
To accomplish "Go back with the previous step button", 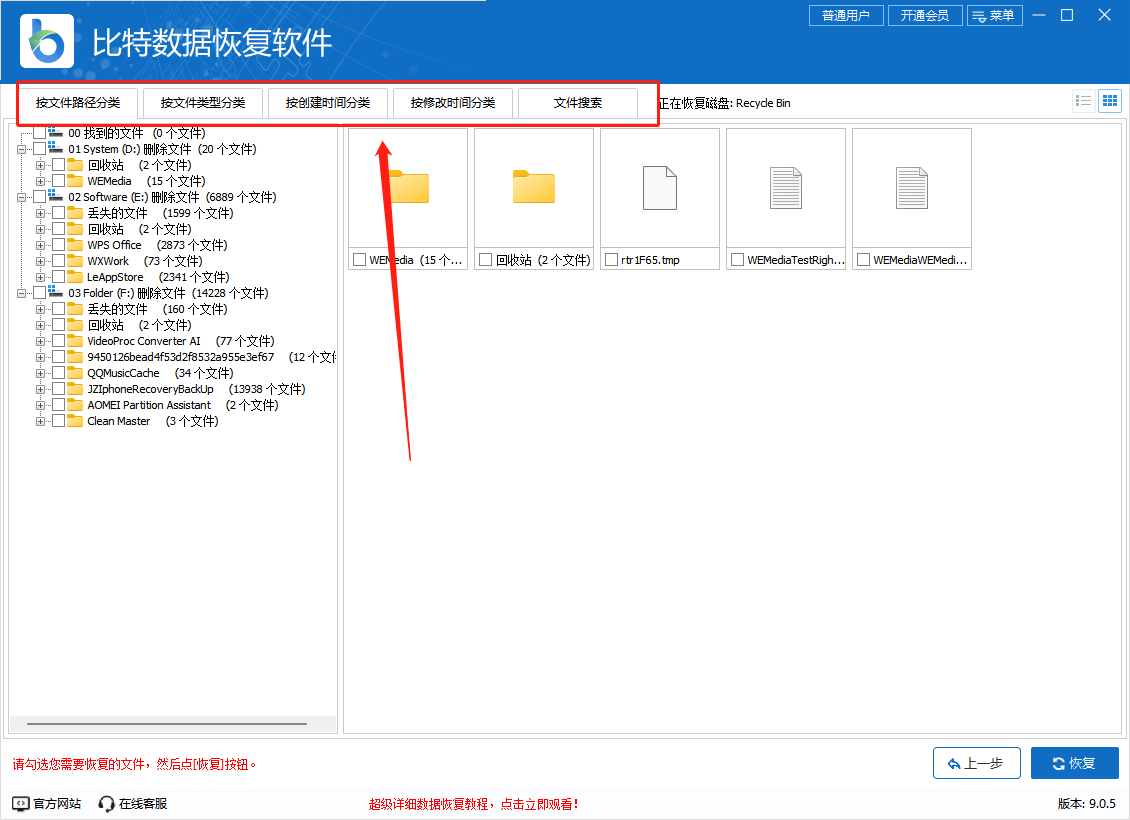I will [976, 763].
